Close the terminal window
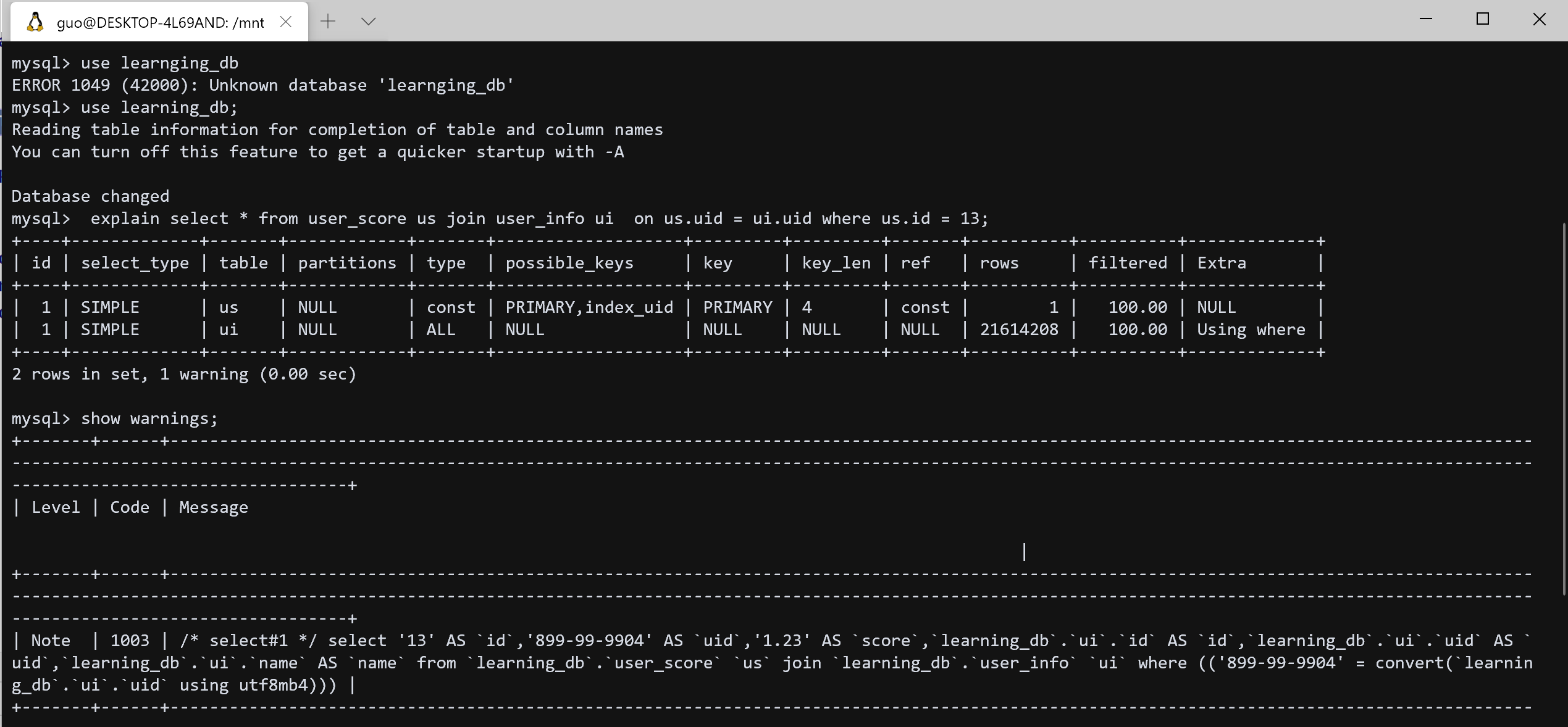The width and height of the screenshot is (1568, 727). click(x=1539, y=19)
